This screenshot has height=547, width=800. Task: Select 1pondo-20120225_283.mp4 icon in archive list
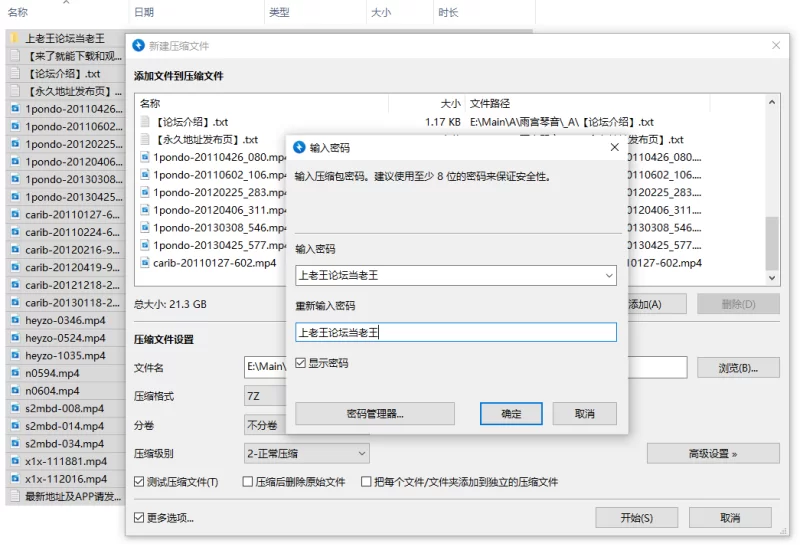[145, 192]
